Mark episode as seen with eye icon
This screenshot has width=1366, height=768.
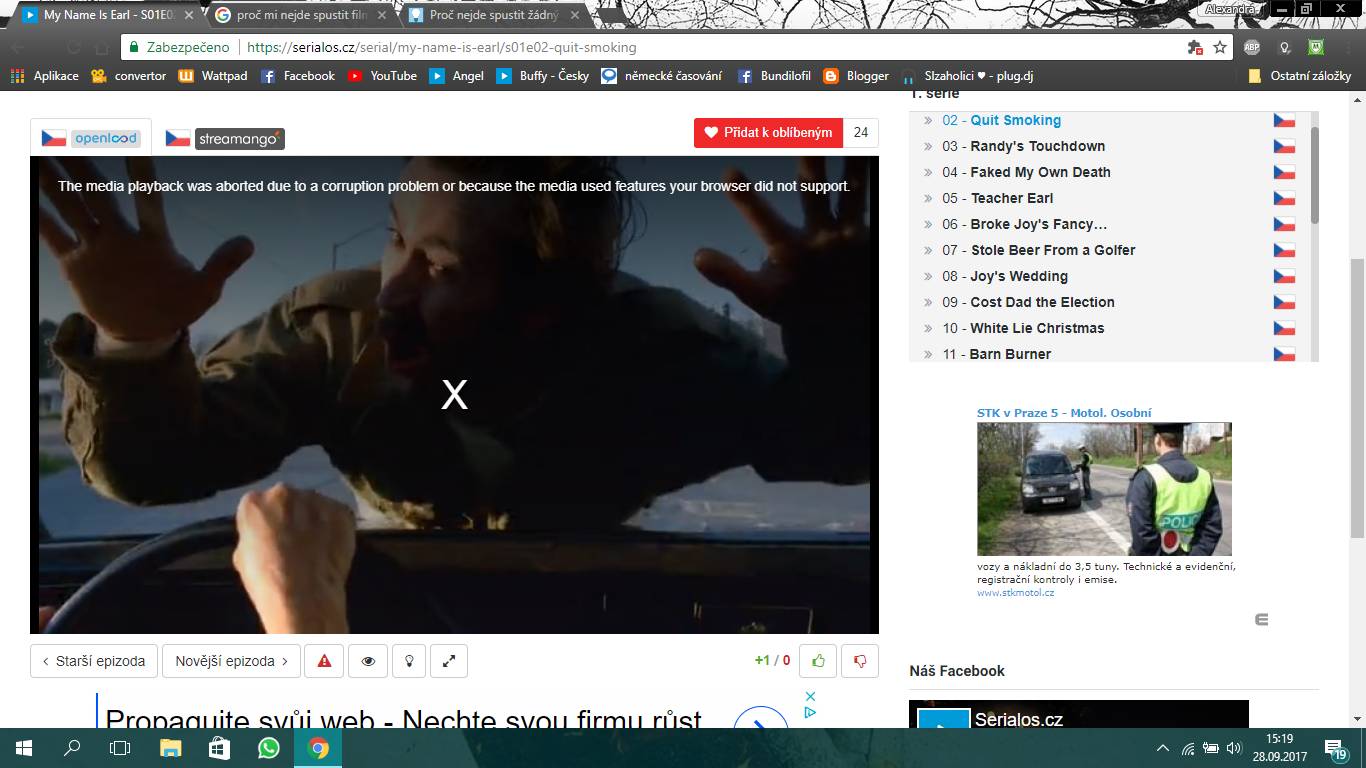click(368, 661)
